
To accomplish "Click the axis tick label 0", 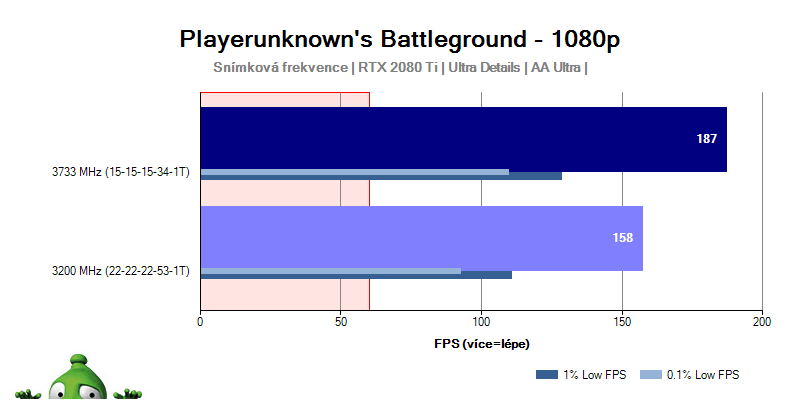I will 201,322.
